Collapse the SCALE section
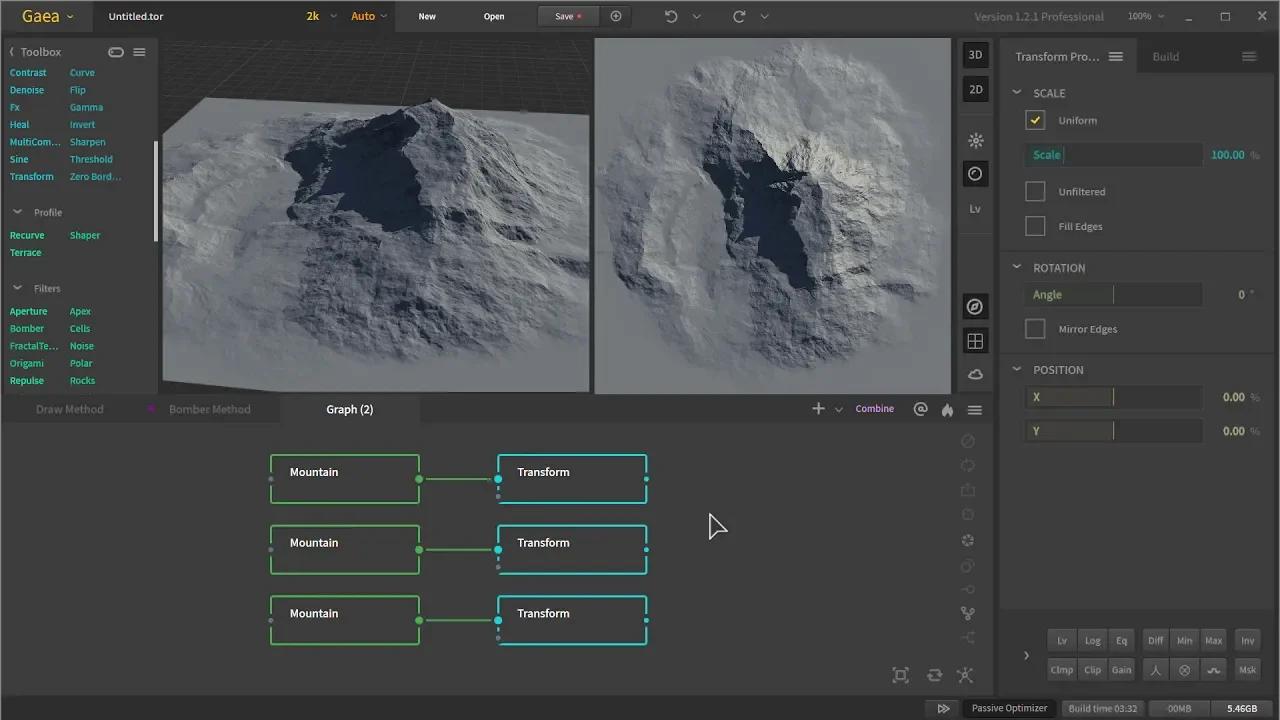The image size is (1280, 720). click(x=1016, y=92)
